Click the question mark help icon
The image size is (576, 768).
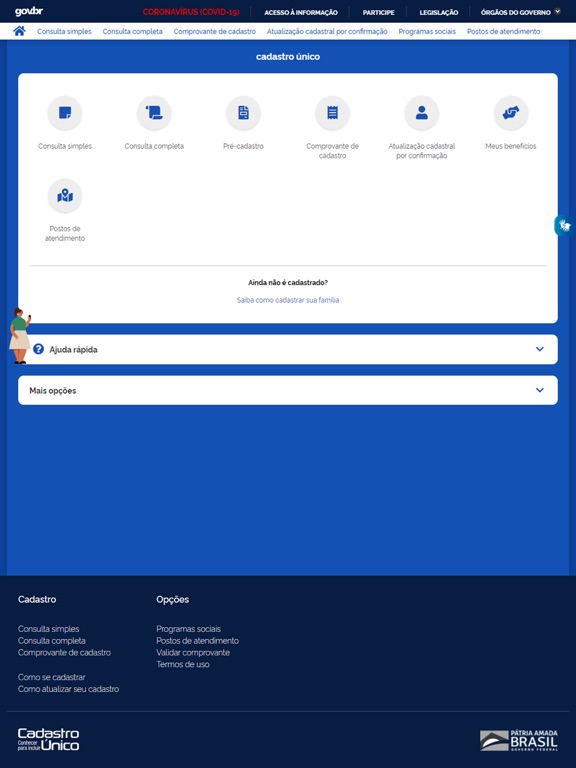pyautogui.click(x=38, y=349)
